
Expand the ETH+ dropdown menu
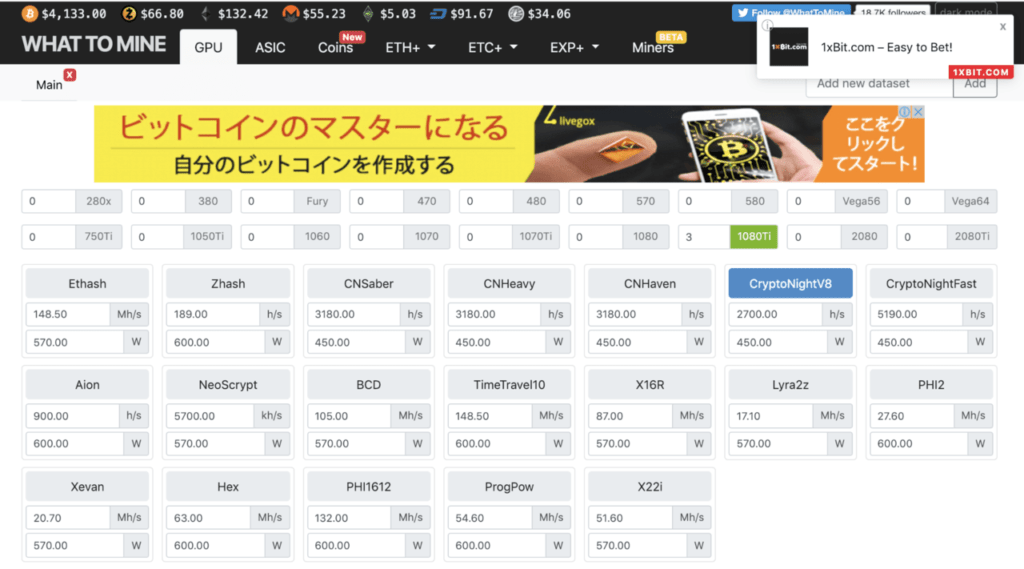pos(410,47)
